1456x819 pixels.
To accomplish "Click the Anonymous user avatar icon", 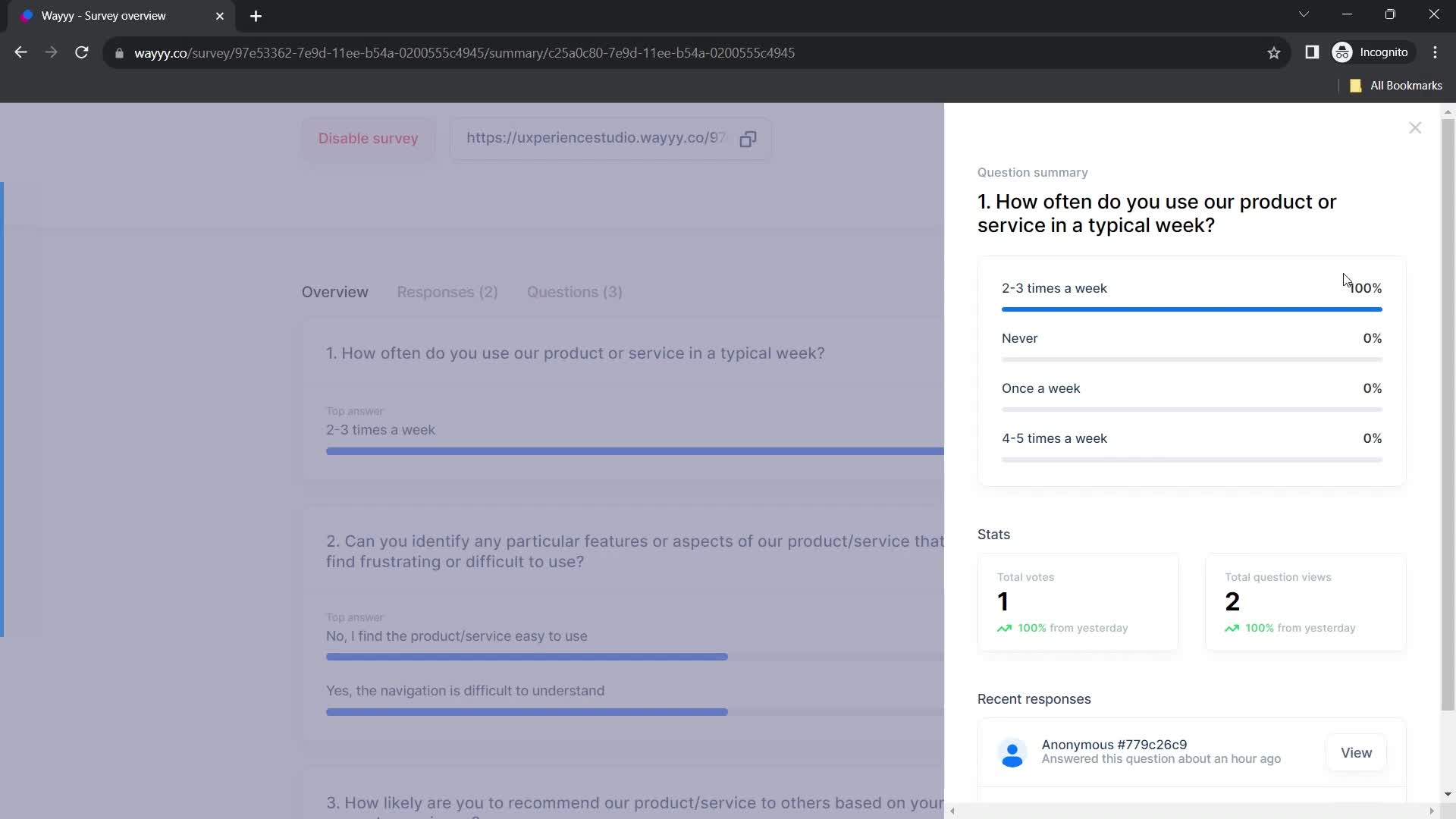I will pyautogui.click(x=1012, y=753).
